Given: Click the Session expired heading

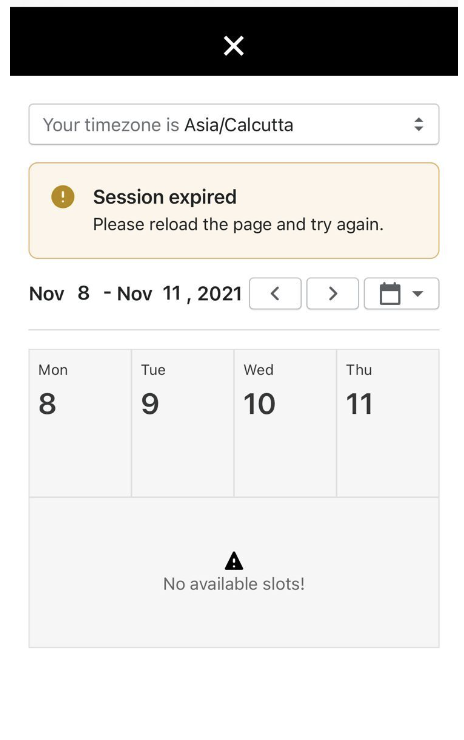Looking at the screenshot, I should (165, 197).
